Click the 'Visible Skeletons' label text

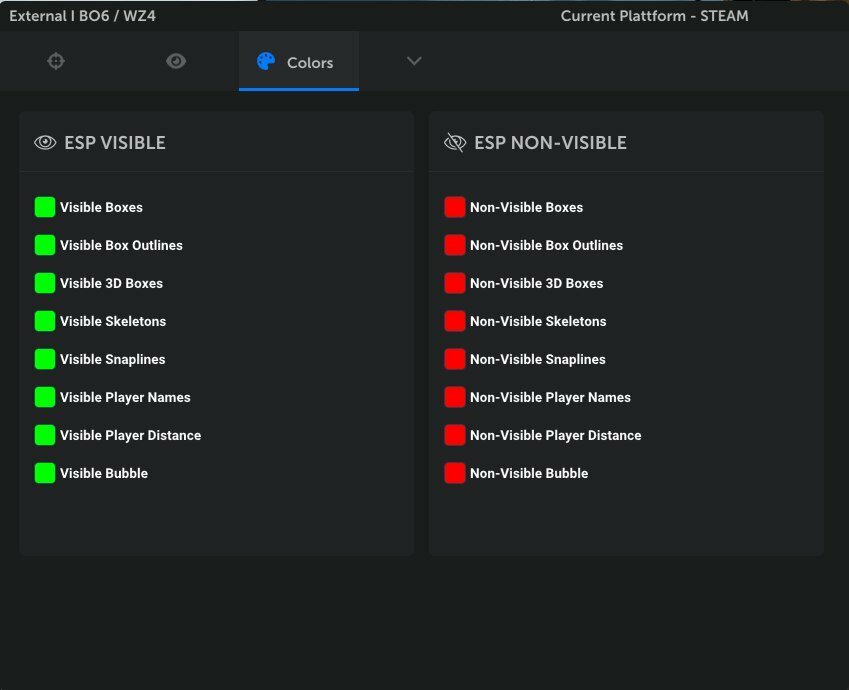click(113, 321)
